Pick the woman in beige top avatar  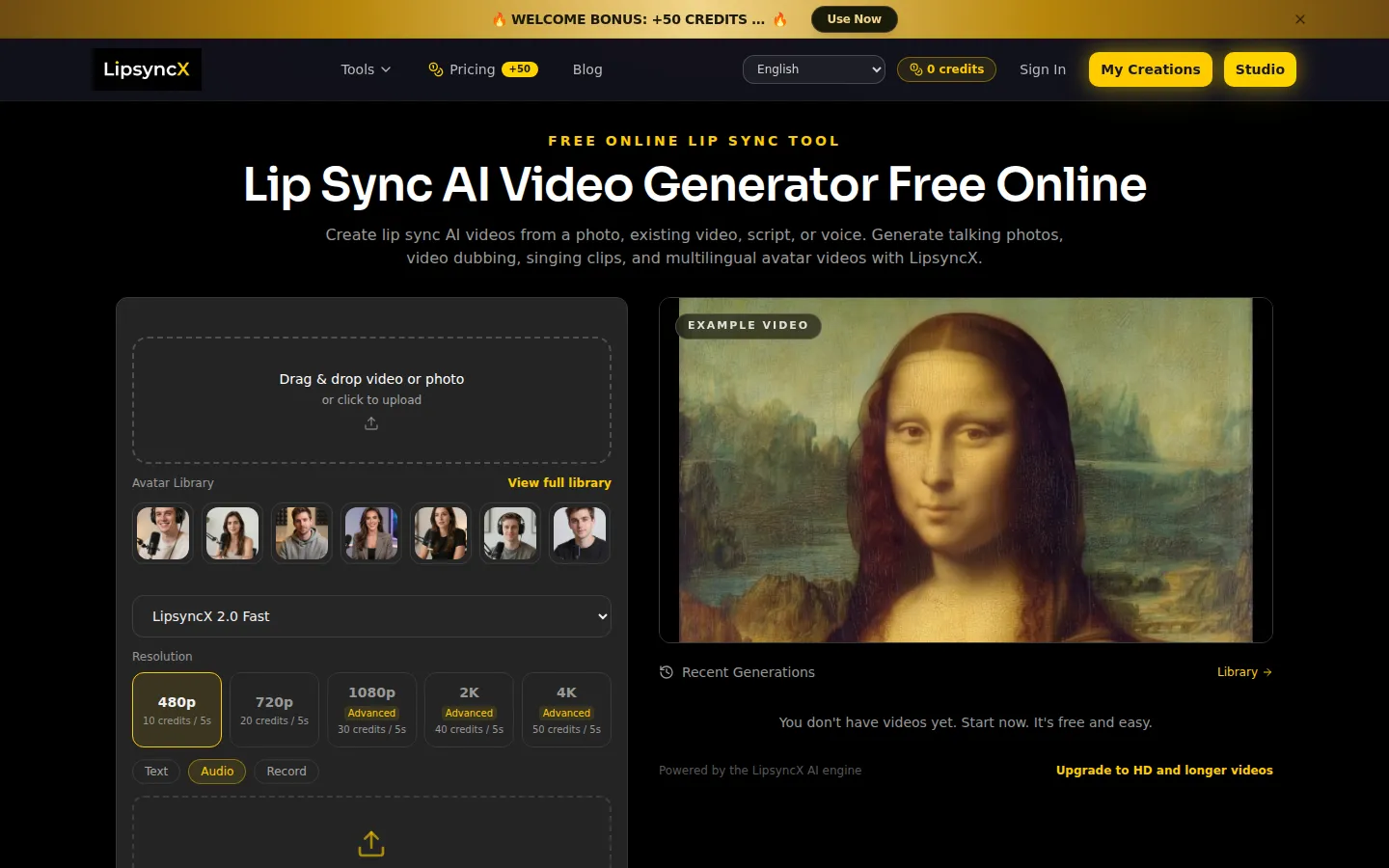point(232,533)
